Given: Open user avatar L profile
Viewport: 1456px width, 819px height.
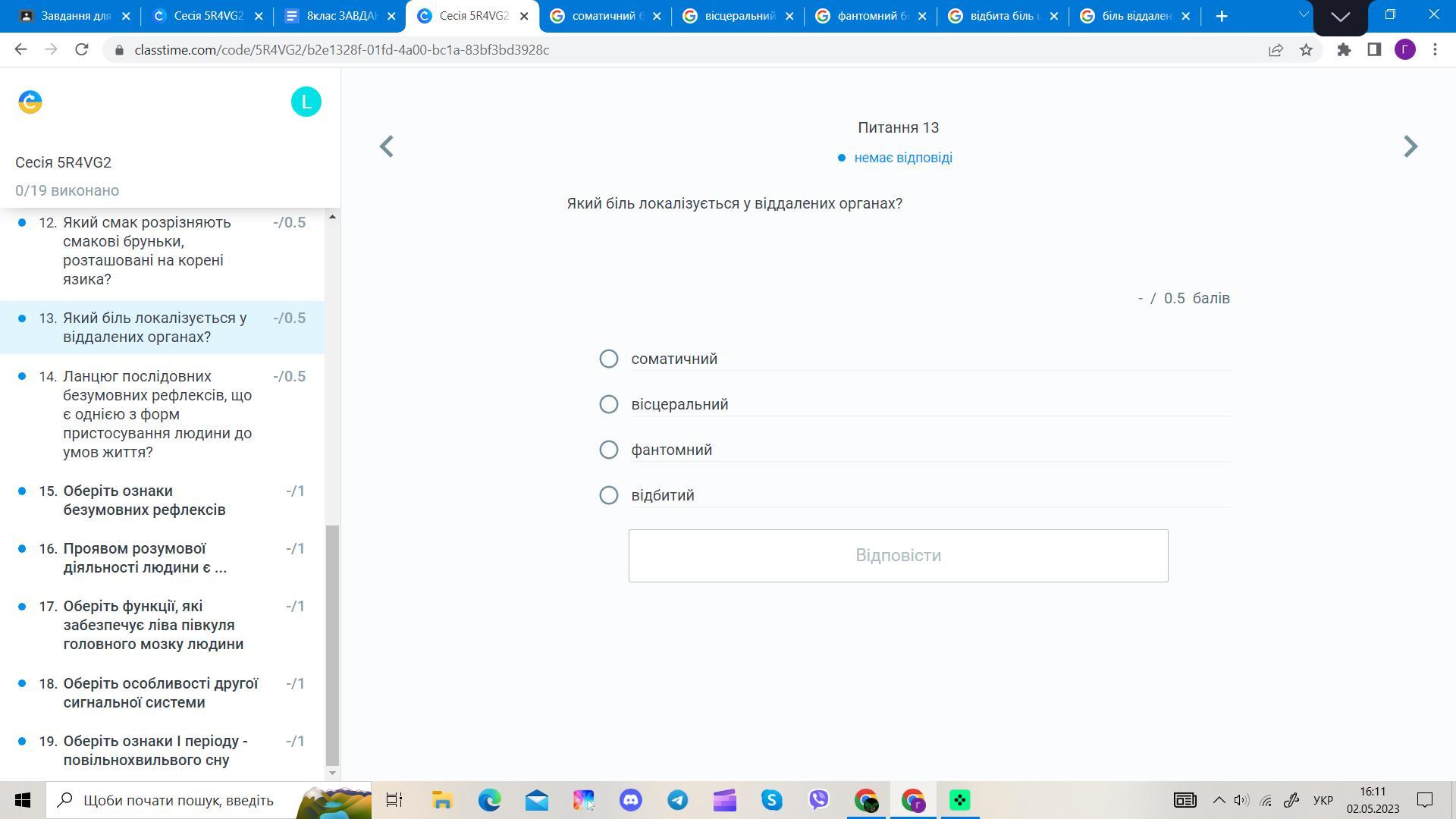Looking at the screenshot, I should tap(306, 102).
